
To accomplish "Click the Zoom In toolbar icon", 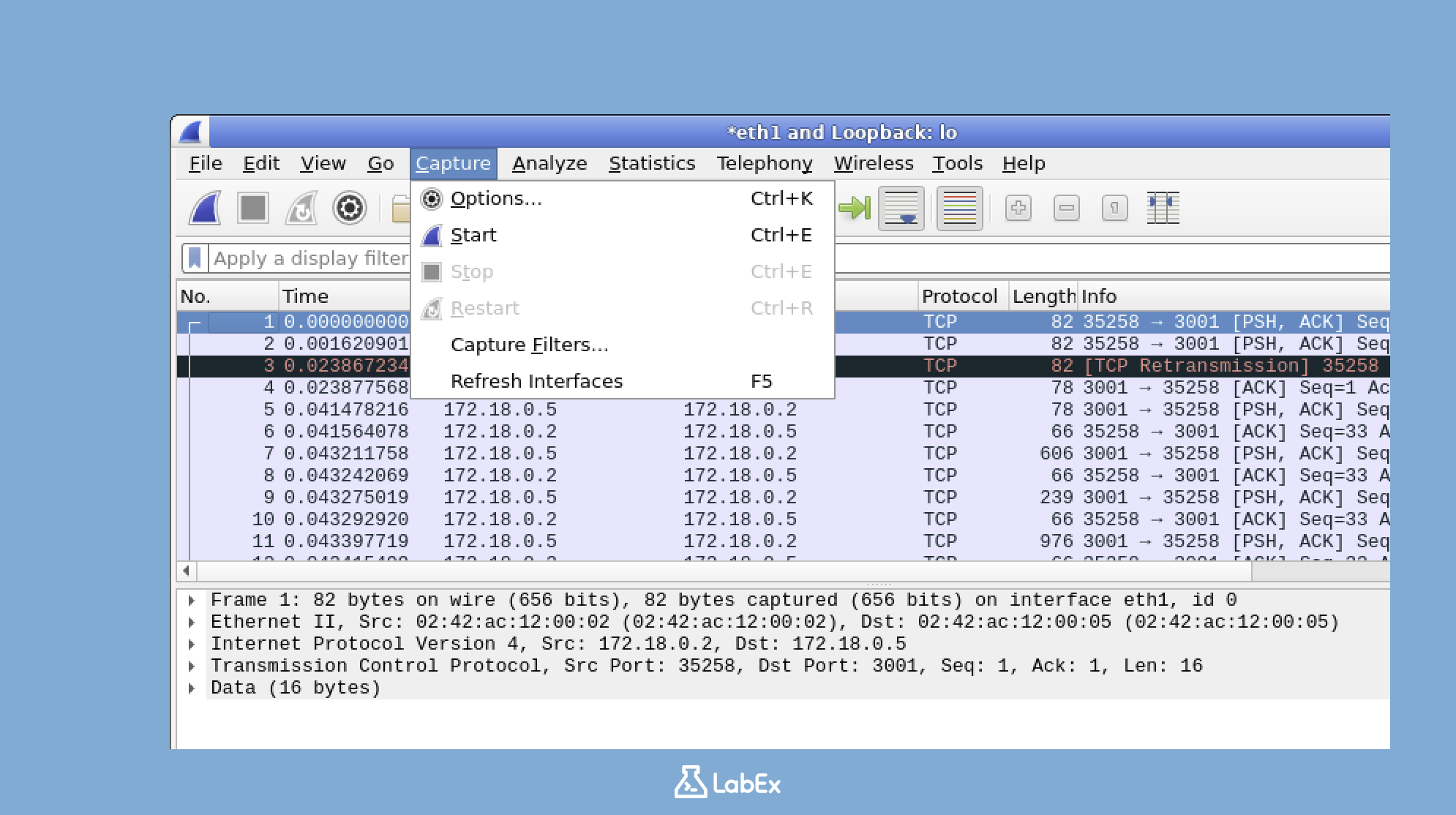I will tap(1018, 209).
